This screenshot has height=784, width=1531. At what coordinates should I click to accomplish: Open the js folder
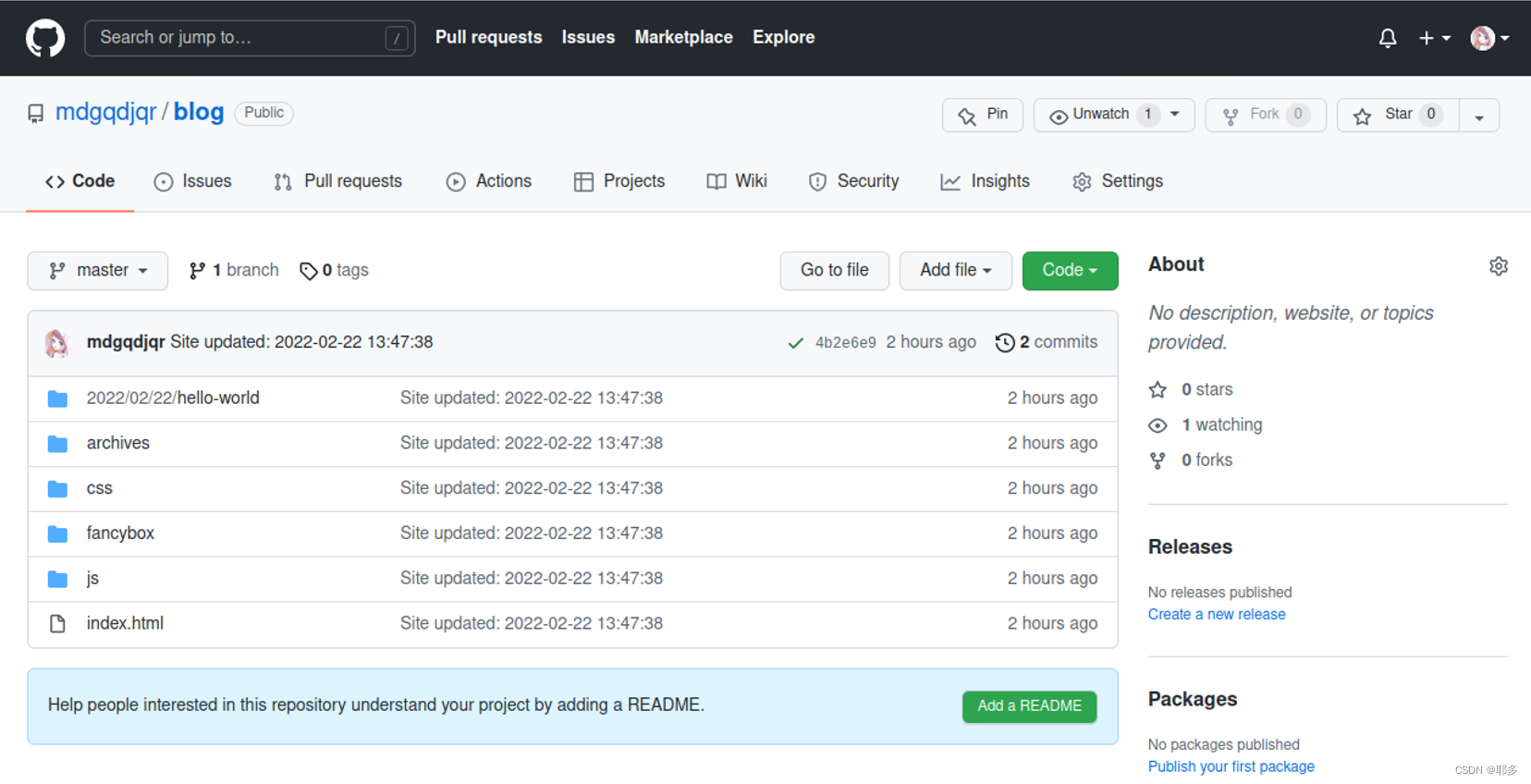coord(92,579)
